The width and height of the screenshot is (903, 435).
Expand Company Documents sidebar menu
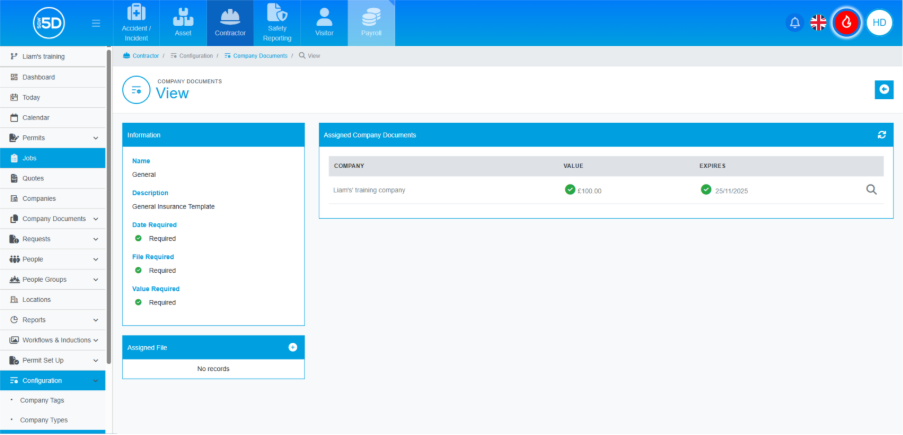tap(52, 219)
